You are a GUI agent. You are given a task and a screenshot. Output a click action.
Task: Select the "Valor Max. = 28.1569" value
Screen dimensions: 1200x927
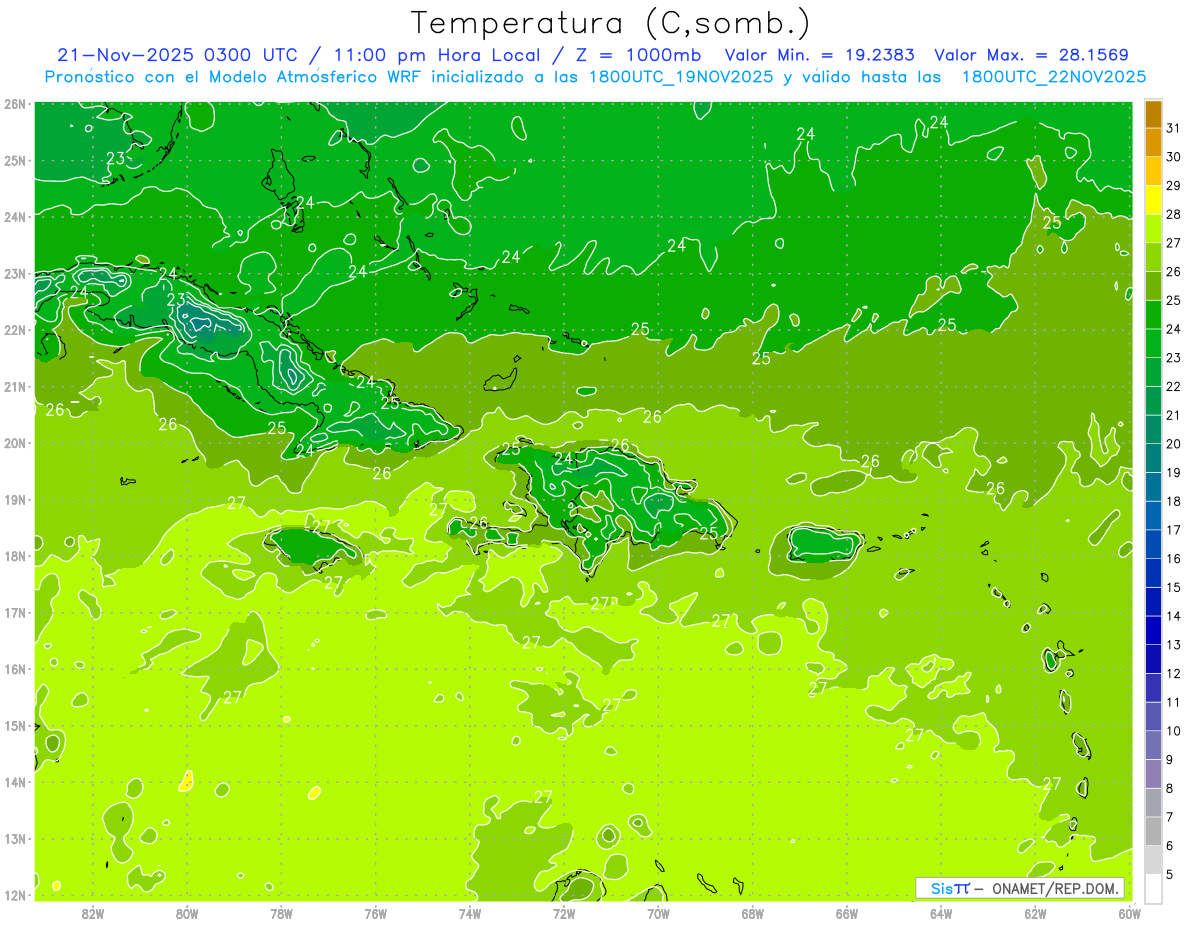point(1031,55)
